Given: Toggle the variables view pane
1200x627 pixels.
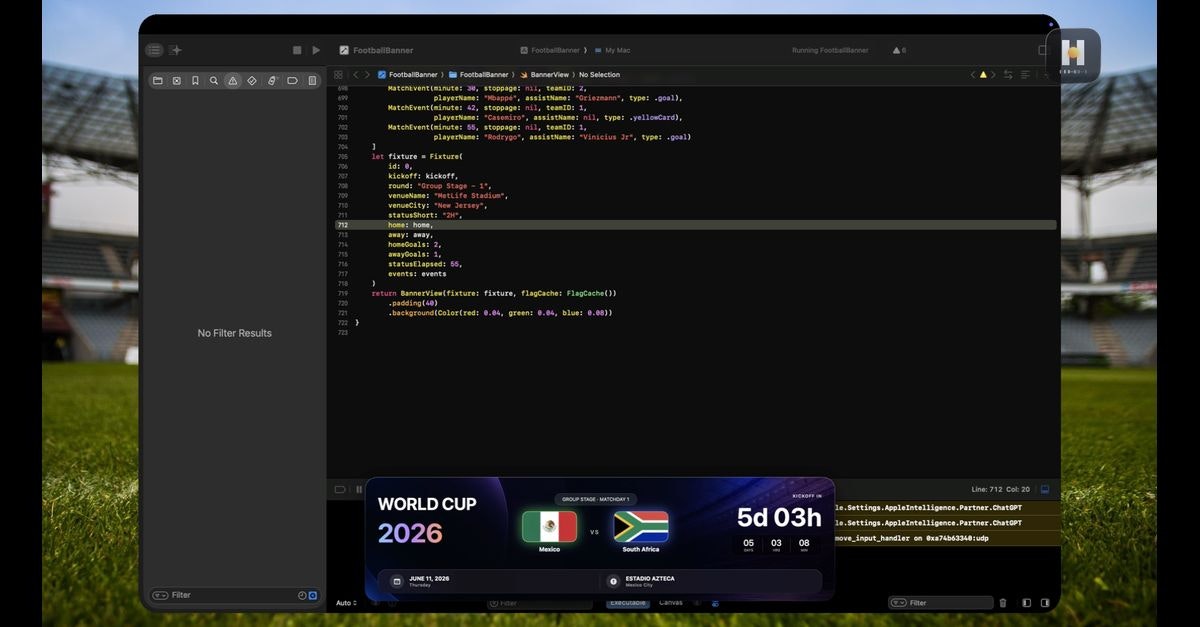Looking at the screenshot, I should (1026, 603).
